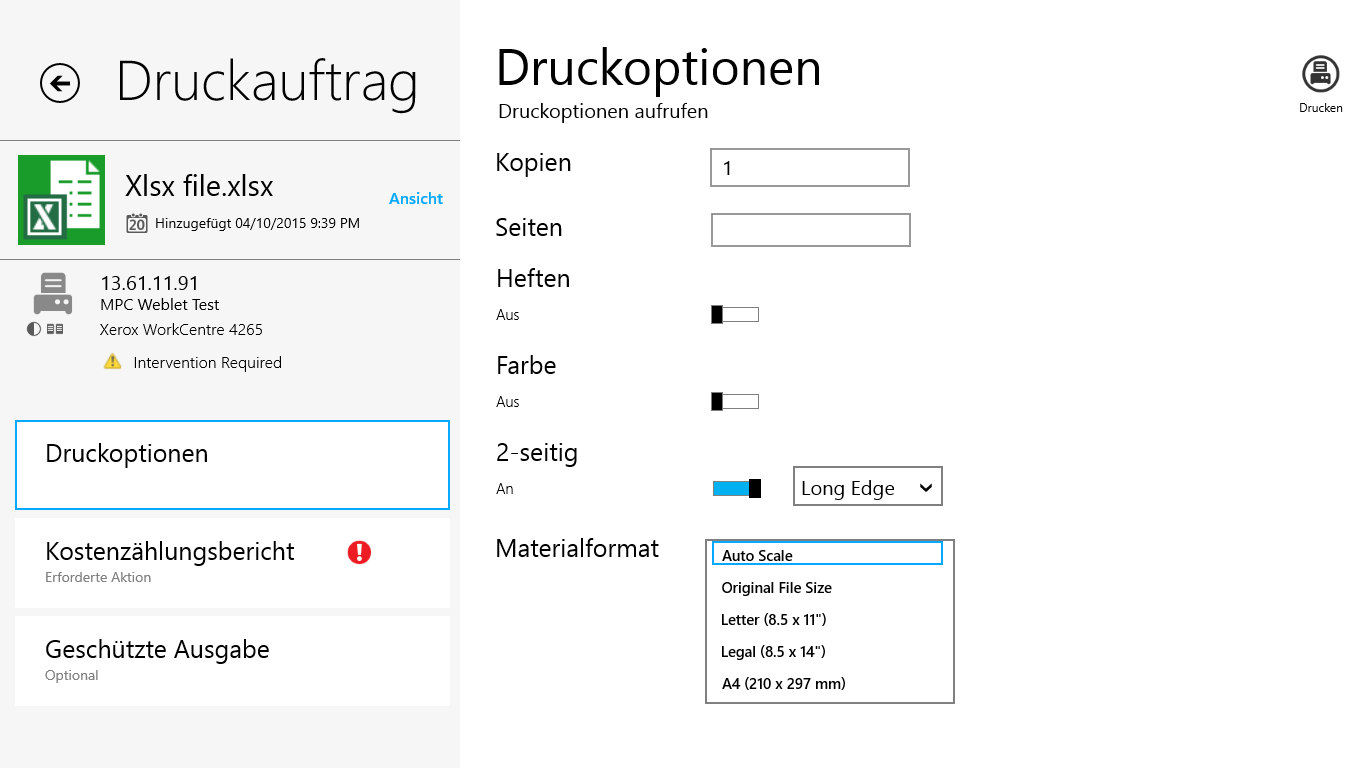Disable the 2-seitig toggle switch
This screenshot has height=768, width=1366.
click(737, 488)
